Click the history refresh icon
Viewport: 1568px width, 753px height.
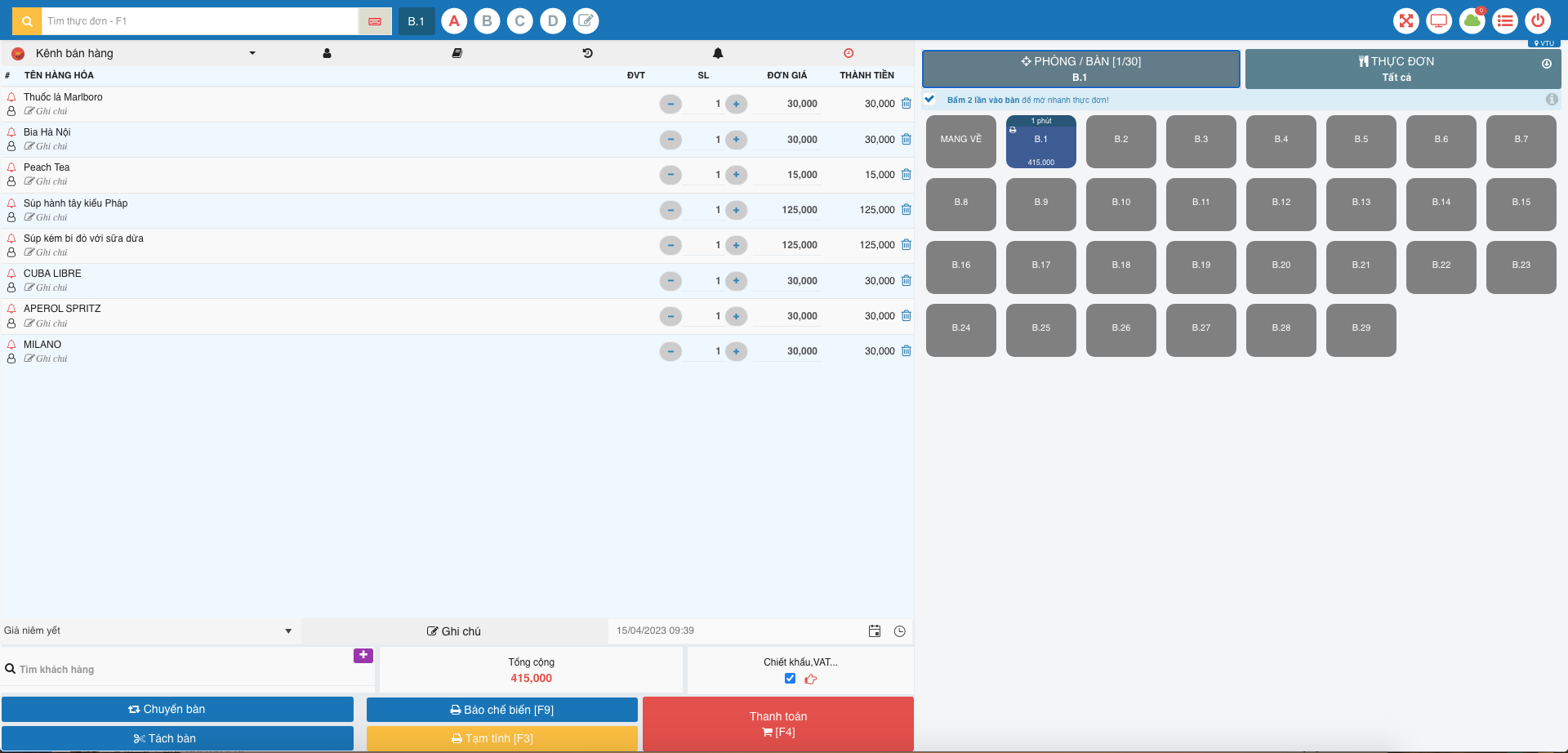588,53
